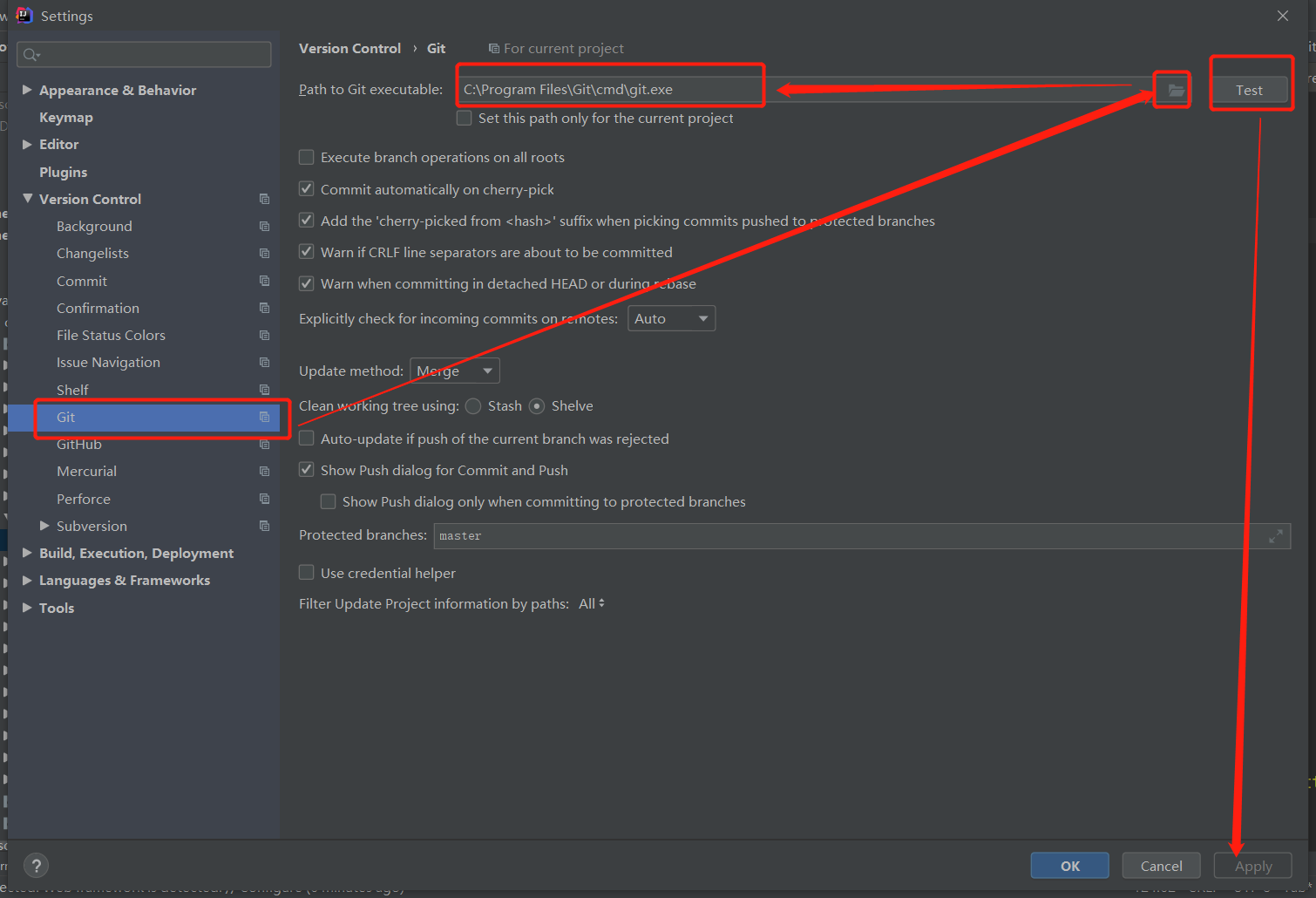Click the project-level icon beside Mercurial
1316x898 pixels.
(x=264, y=471)
